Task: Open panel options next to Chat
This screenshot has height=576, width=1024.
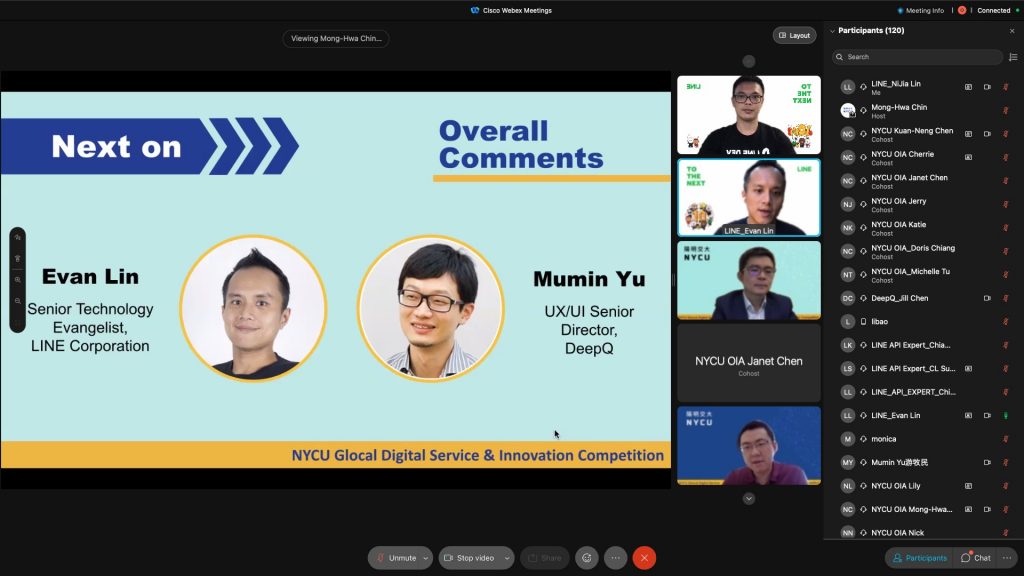Action: pos(1007,558)
